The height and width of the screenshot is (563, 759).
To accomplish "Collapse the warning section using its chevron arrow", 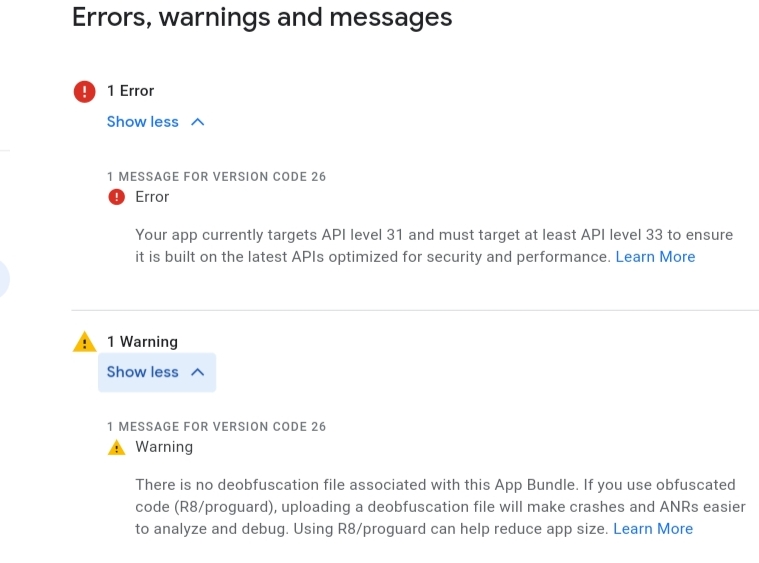I will point(197,372).
